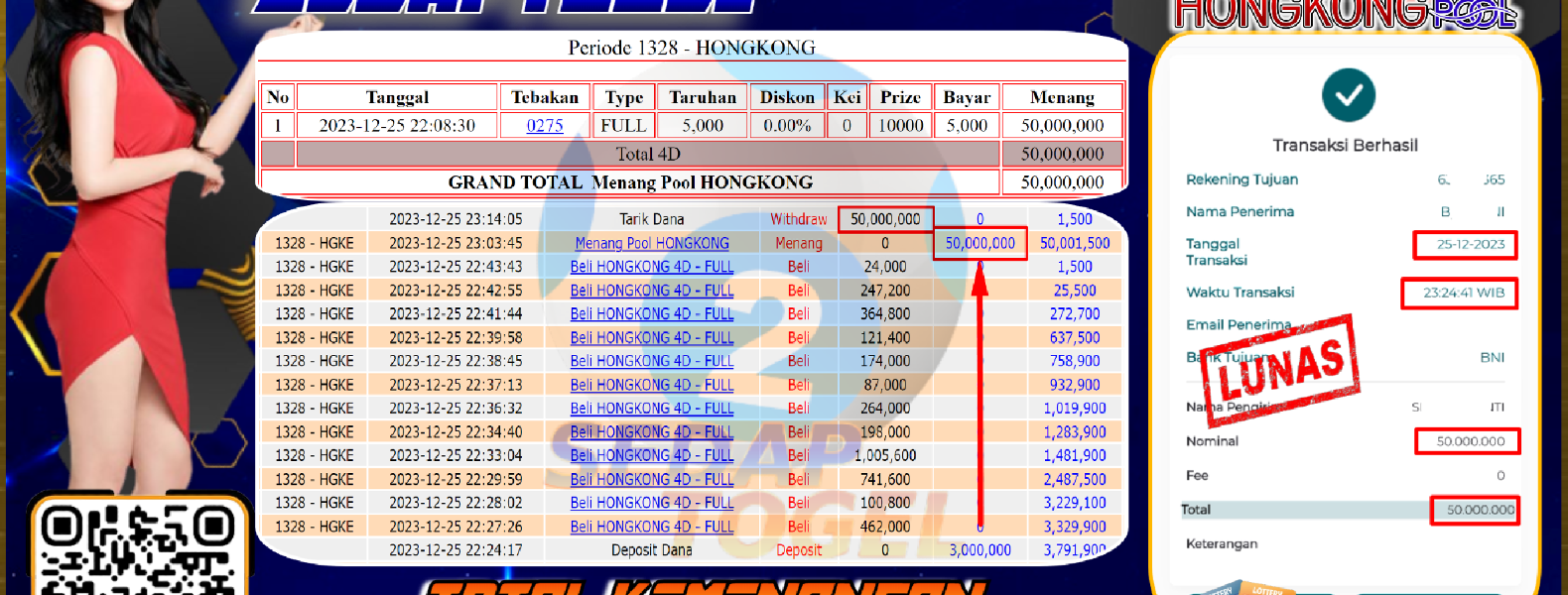Image resolution: width=1568 pixels, height=595 pixels.
Task: Click the Tarik Dana entry
Action: tap(652, 219)
